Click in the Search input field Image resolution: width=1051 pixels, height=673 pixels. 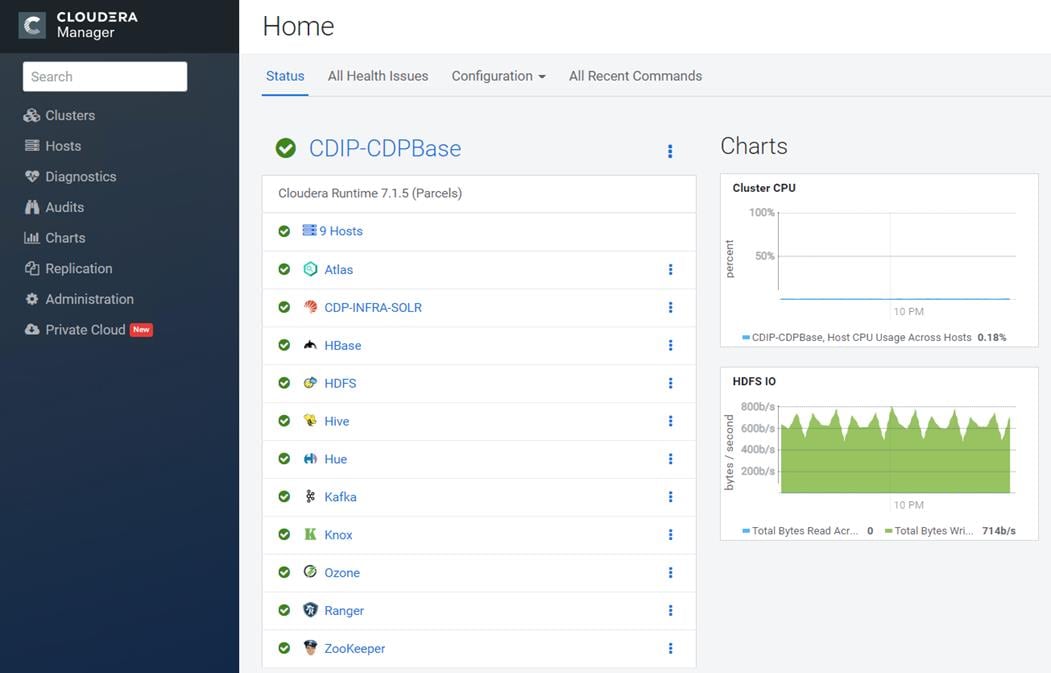tap(105, 76)
